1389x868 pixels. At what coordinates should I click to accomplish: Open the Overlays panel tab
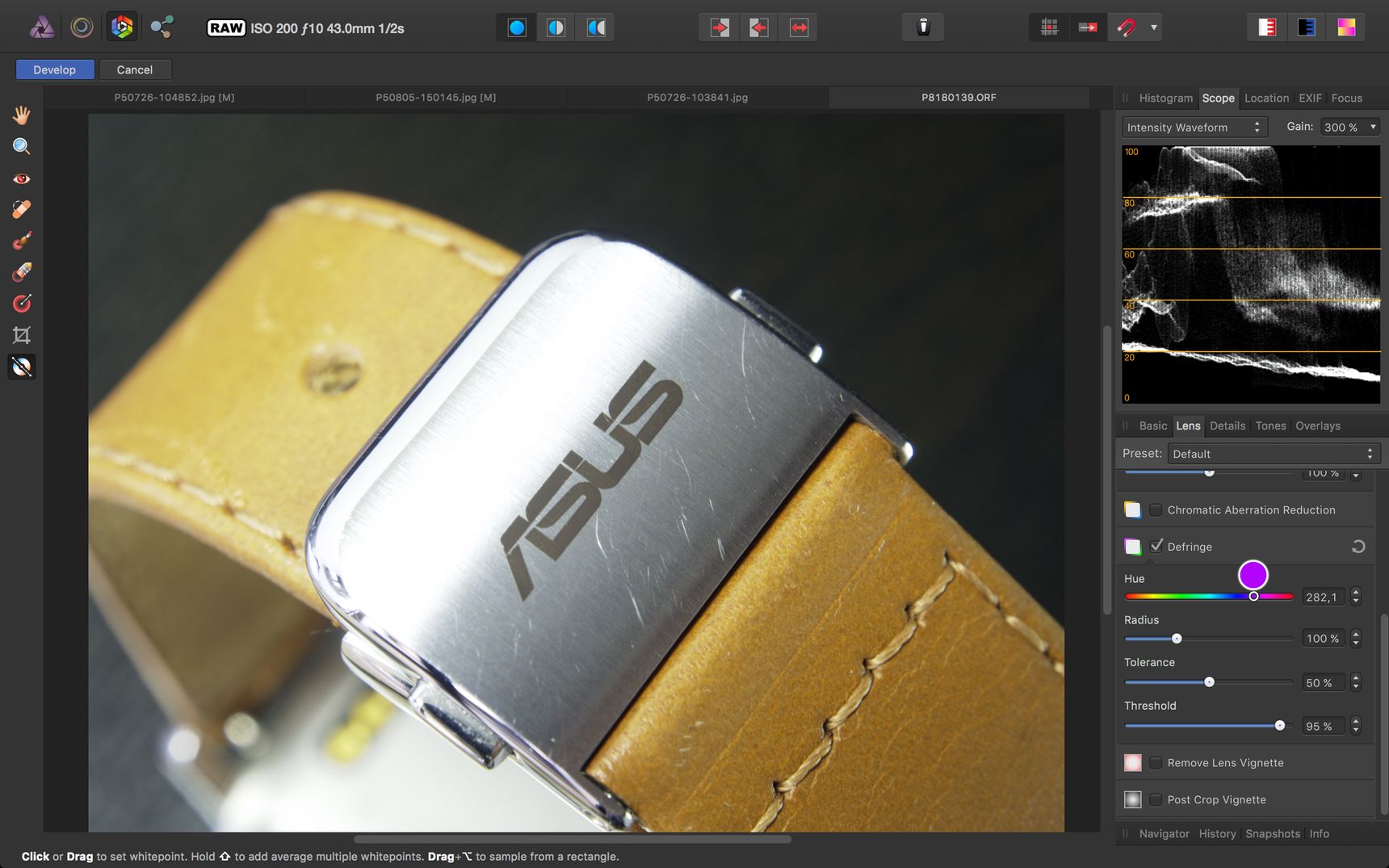click(1318, 426)
